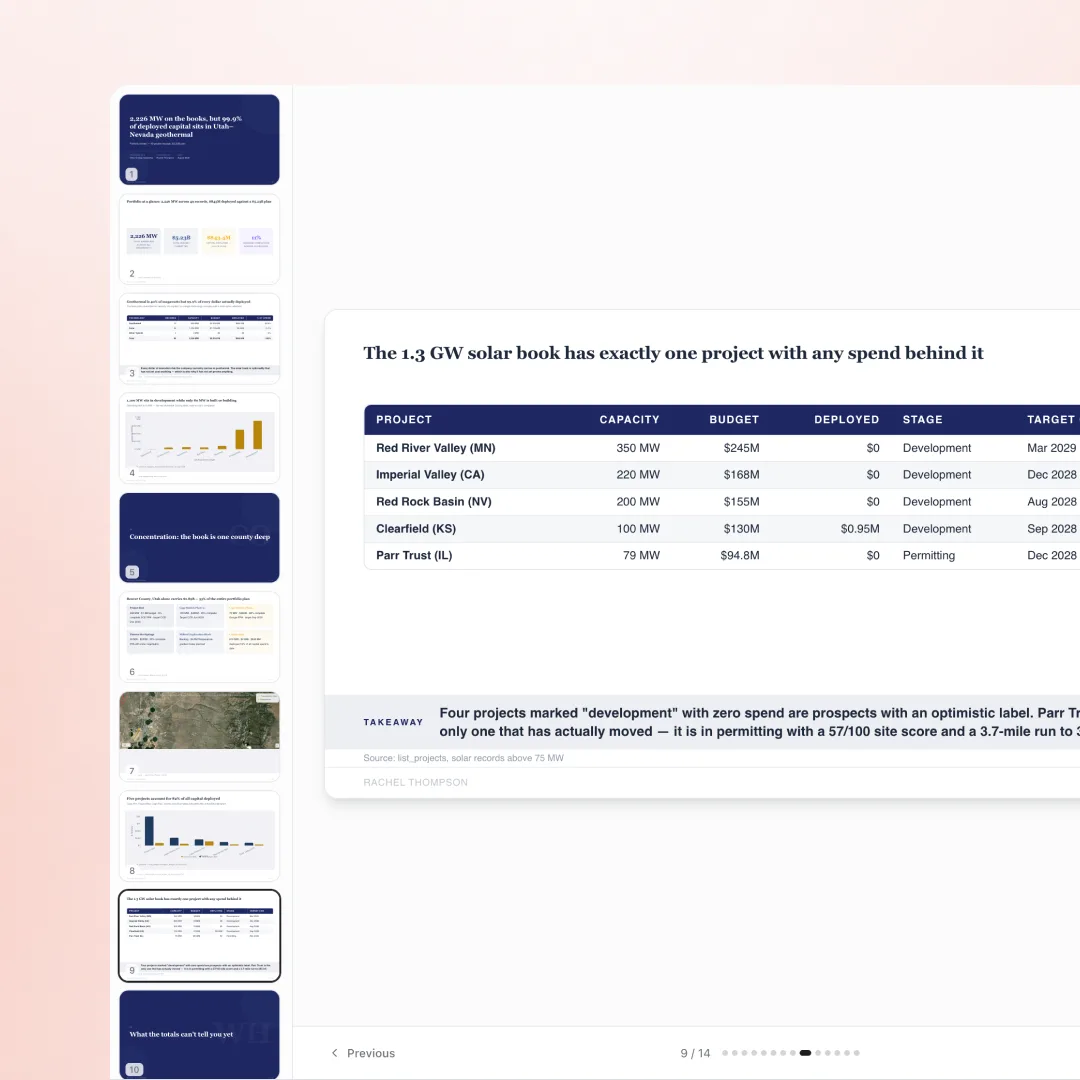The width and height of the screenshot is (1080, 1080).
Task: Click the RACHEL THOMPSON footer name
Action: tap(415, 782)
